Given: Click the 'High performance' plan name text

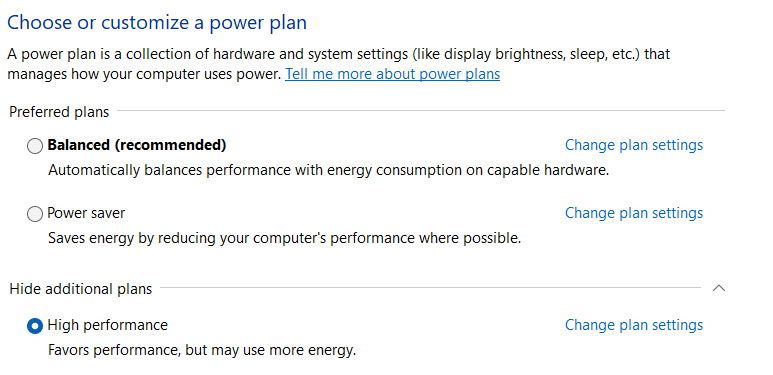Looking at the screenshot, I should [107, 325].
